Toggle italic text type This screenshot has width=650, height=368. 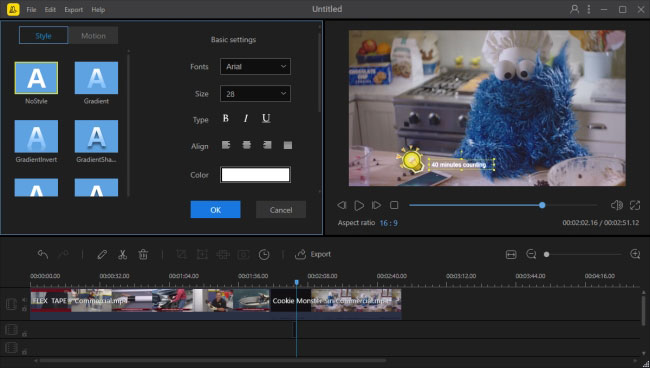click(246, 119)
